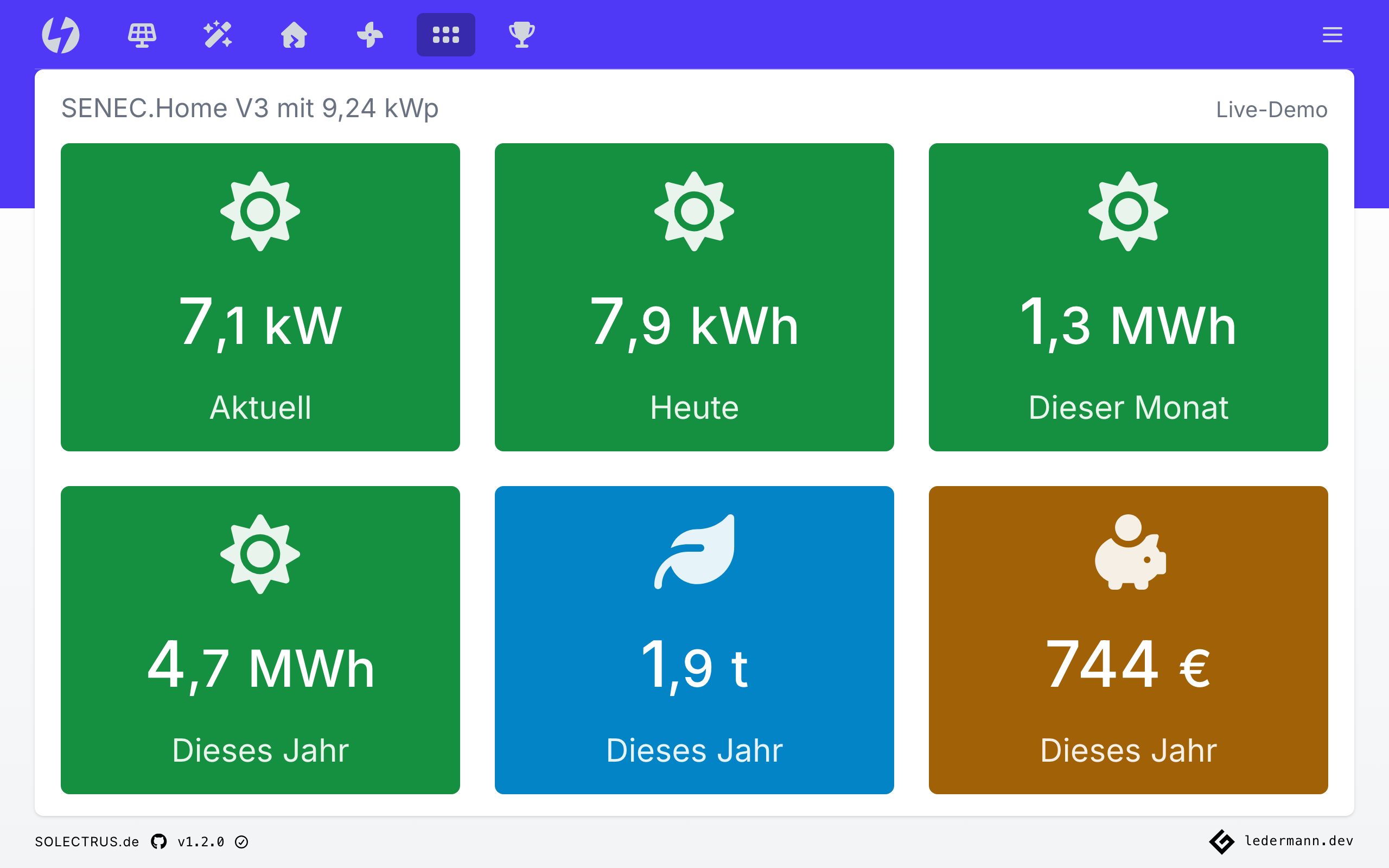Click sun icon in Heute tile
The height and width of the screenshot is (868, 1389).
click(x=694, y=211)
